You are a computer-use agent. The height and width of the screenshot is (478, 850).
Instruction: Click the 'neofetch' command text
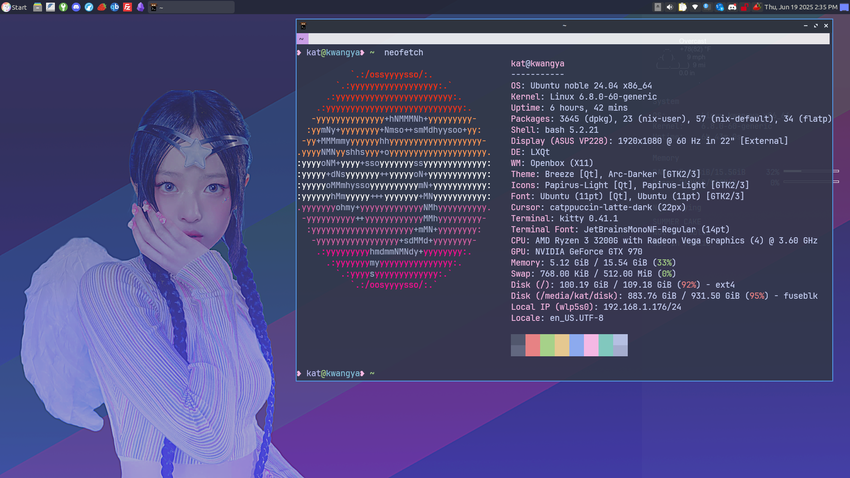[x=403, y=53]
